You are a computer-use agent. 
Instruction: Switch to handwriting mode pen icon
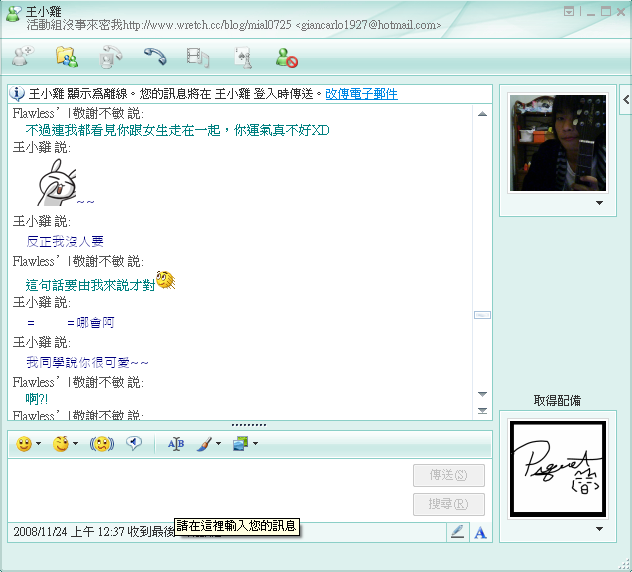coord(457,532)
